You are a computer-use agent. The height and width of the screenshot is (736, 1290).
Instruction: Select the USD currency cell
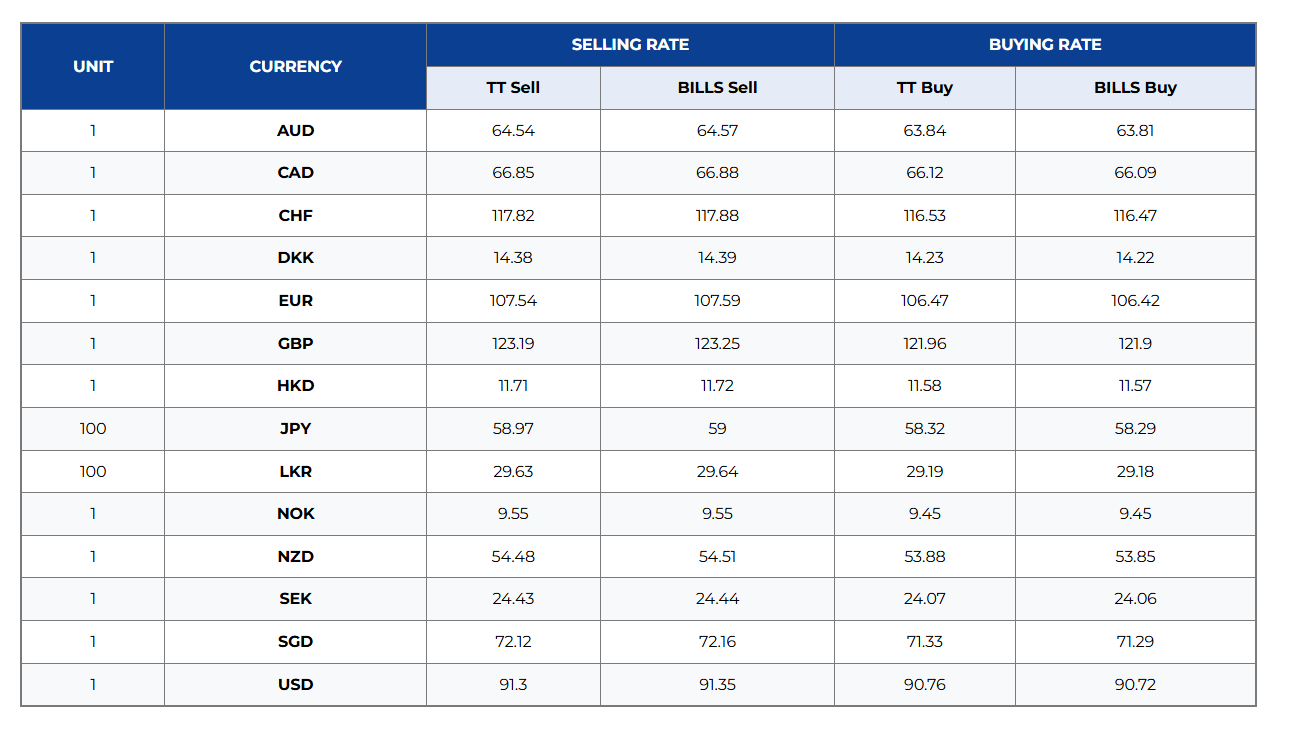[x=295, y=685]
